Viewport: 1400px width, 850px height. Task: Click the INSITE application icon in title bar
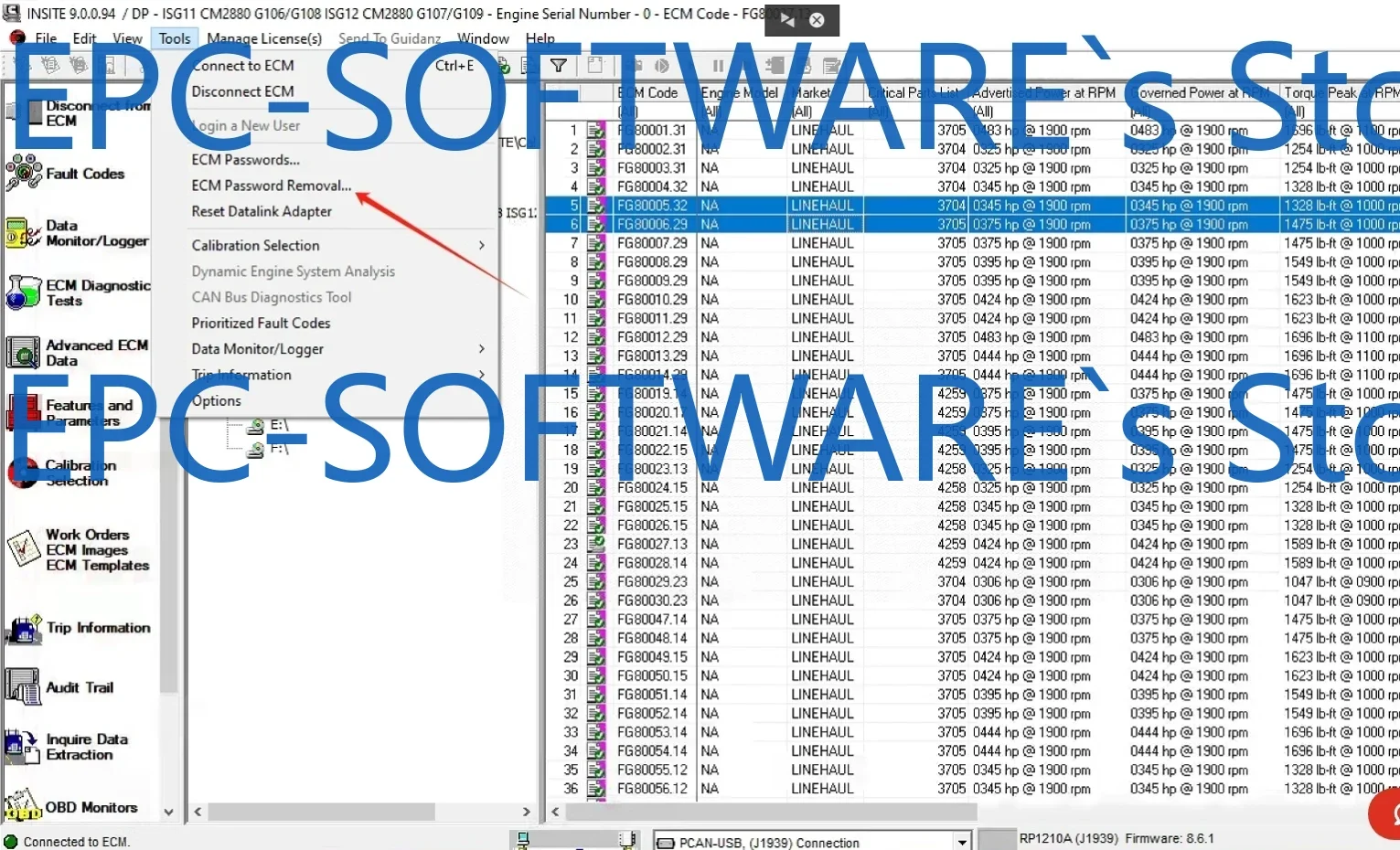(12, 13)
